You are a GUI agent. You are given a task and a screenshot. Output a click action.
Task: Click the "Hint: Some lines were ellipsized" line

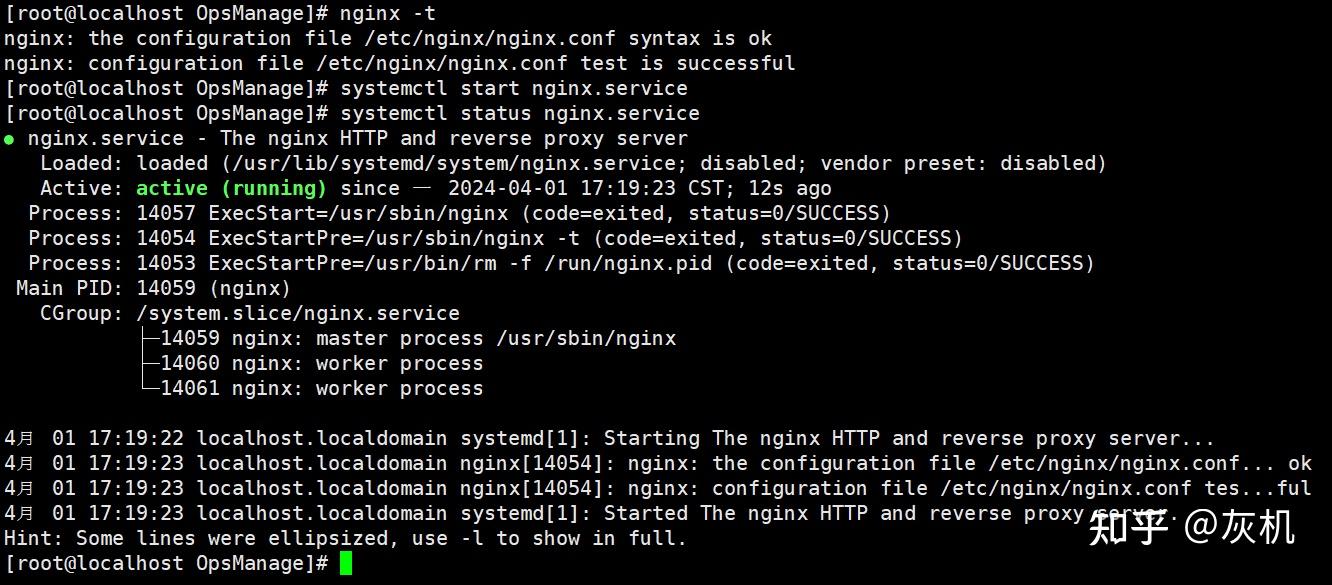tap(345, 538)
